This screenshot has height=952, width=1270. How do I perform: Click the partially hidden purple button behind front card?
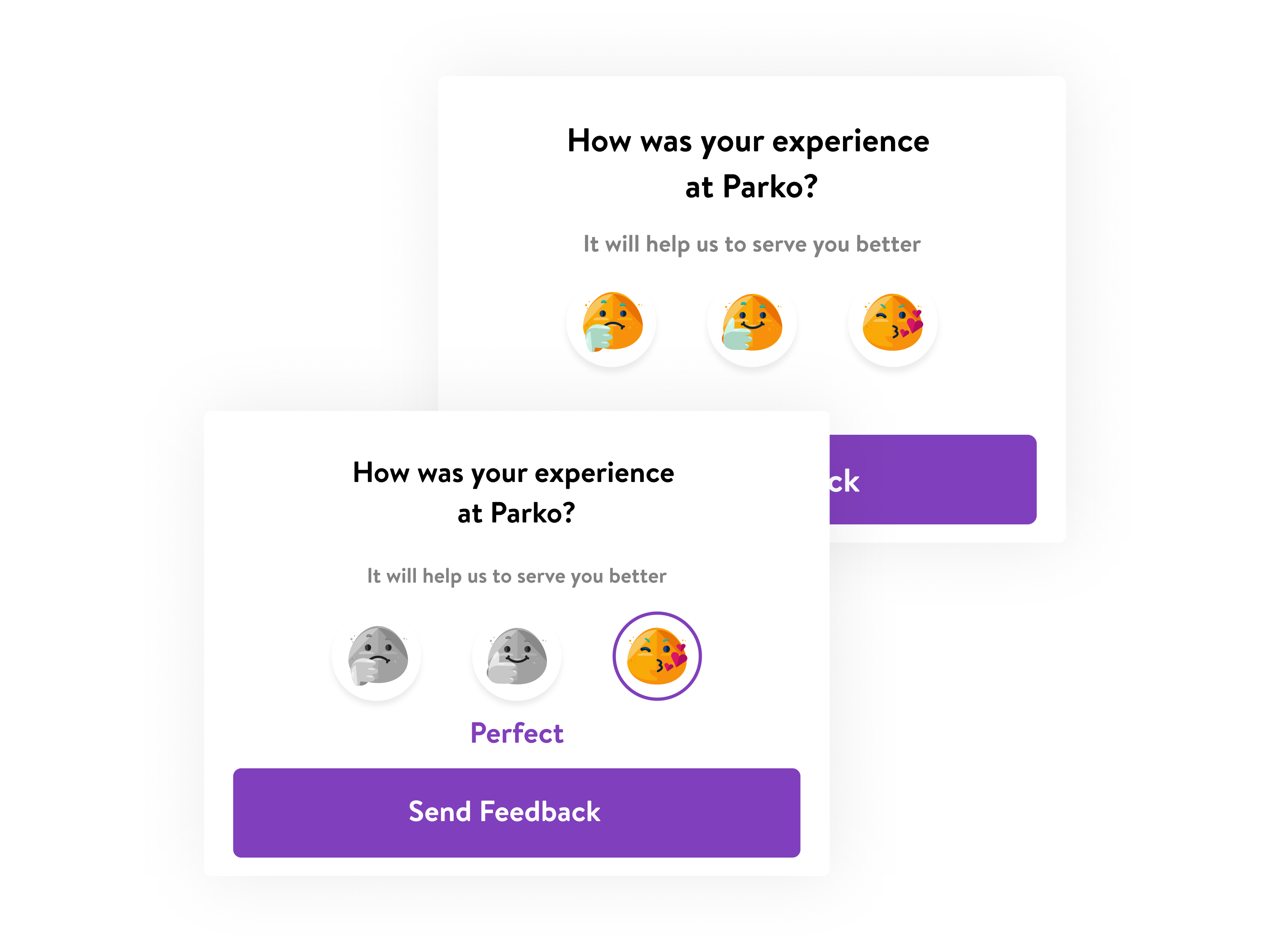[933, 479]
